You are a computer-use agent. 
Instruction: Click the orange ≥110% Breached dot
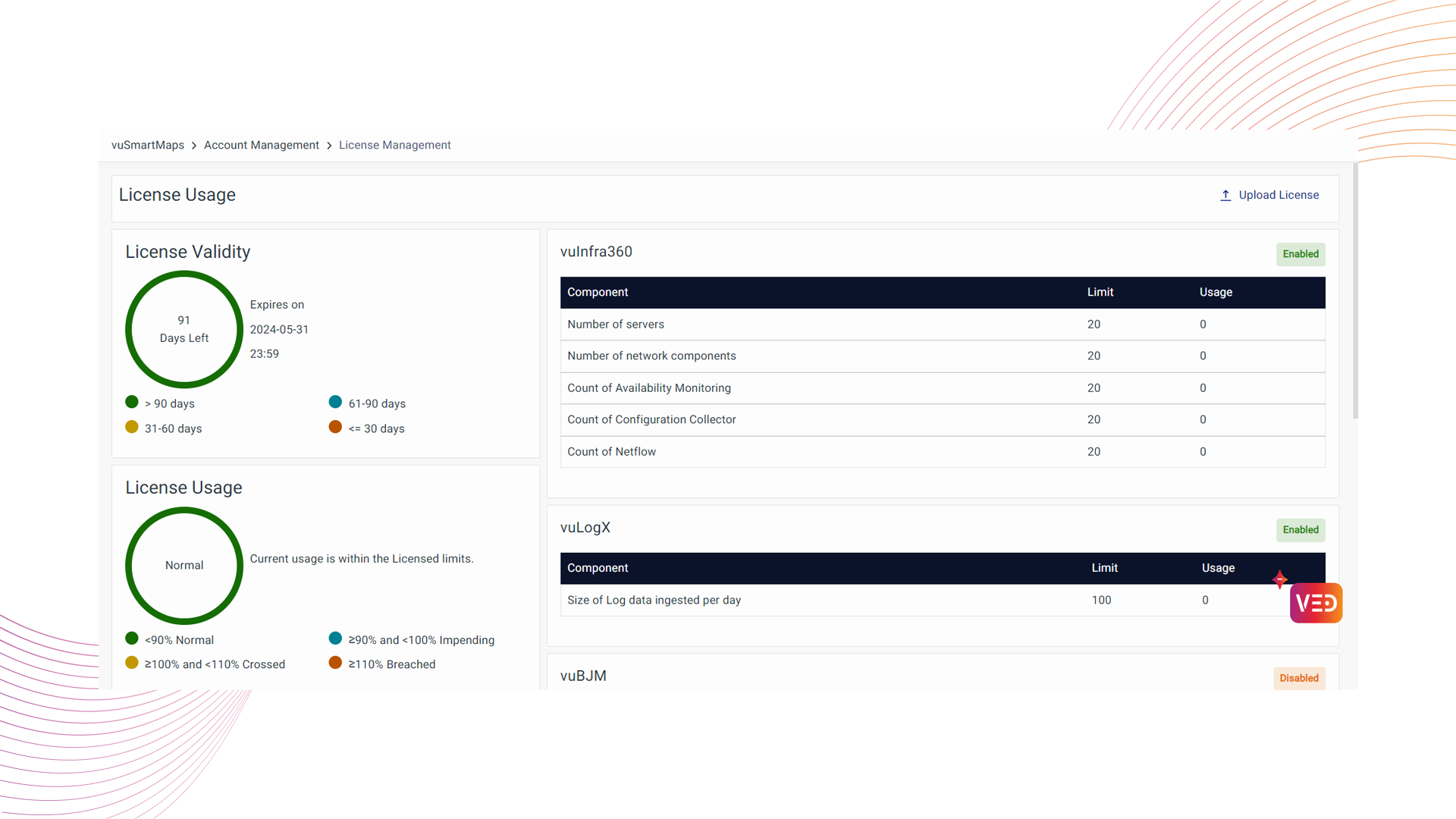pyautogui.click(x=335, y=663)
